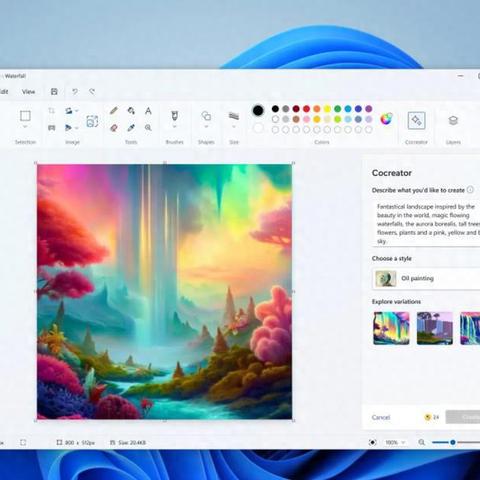The width and height of the screenshot is (480, 480).
Task: Expand the Rotate options dropdown arrow
Action: (77, 111)
